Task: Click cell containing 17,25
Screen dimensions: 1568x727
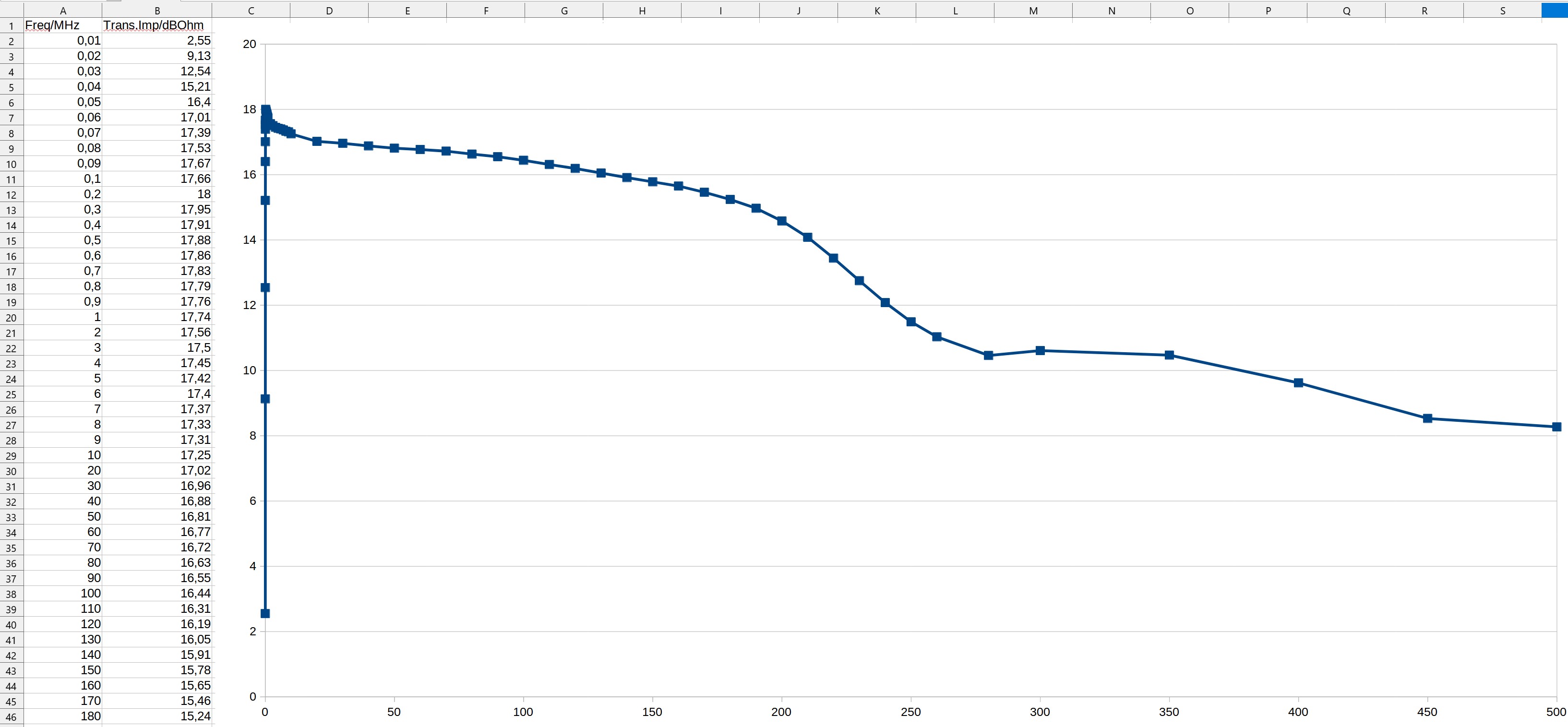Action: [x=157, y=455]
